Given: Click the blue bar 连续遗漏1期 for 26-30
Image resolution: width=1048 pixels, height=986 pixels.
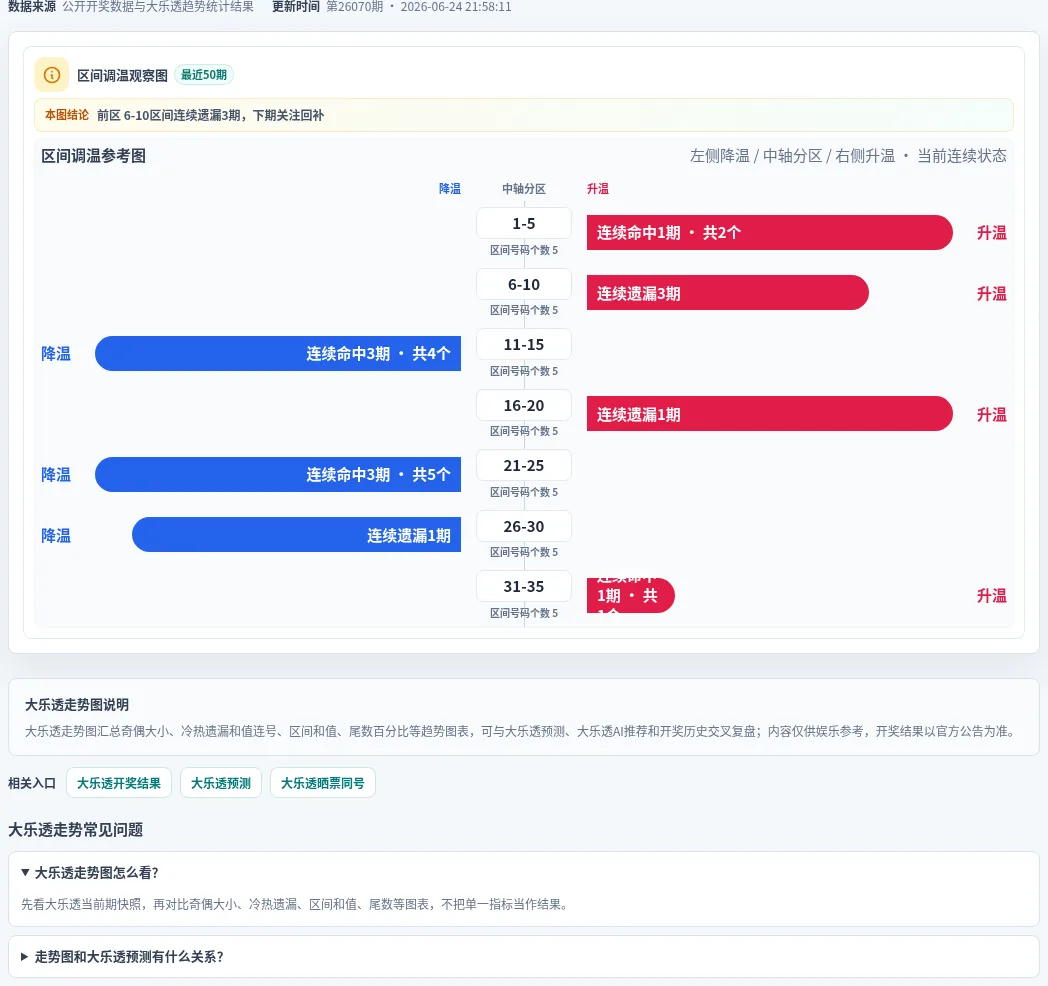Looking at the screenshot, I should tap(297, 535).
